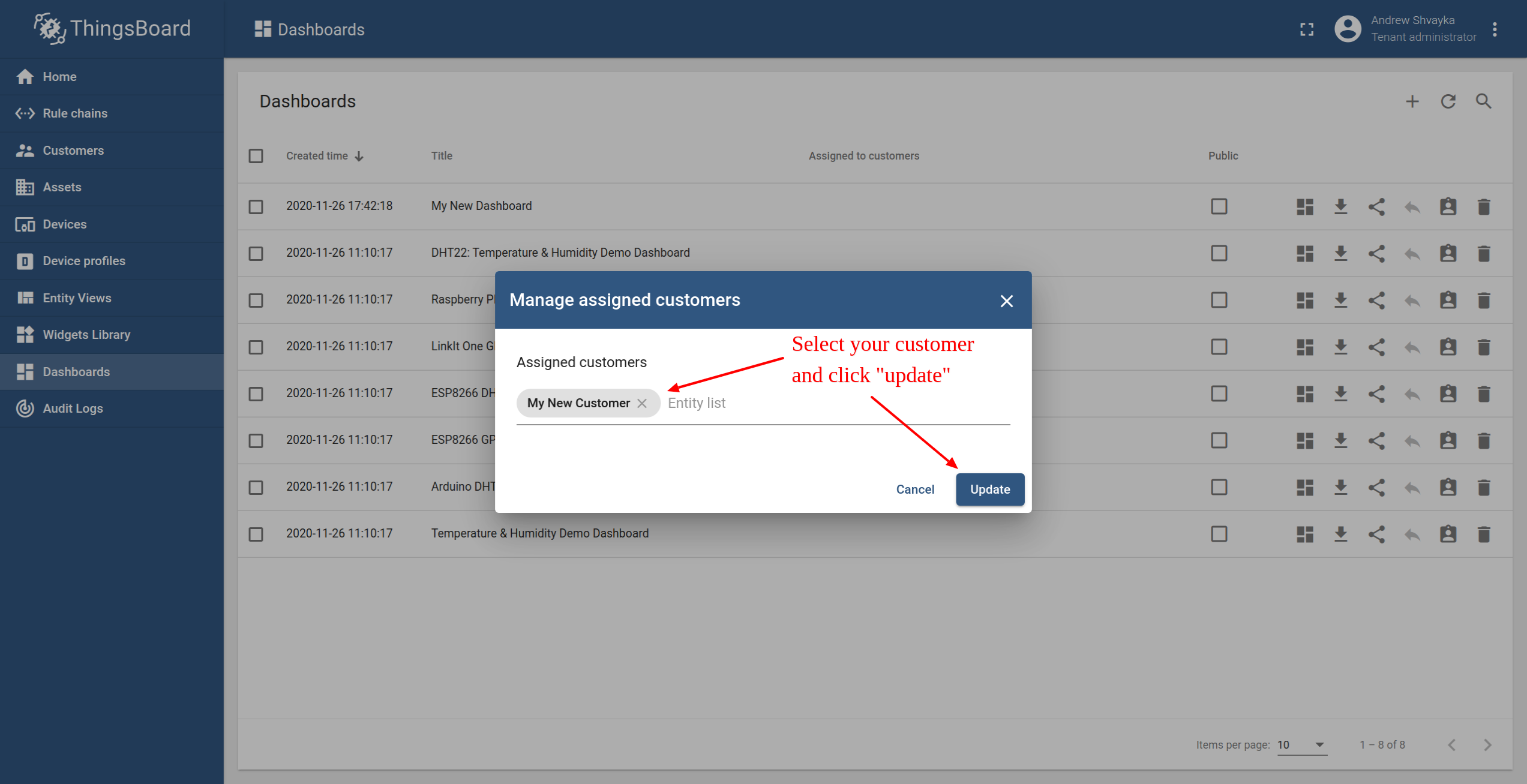Viewport: 1527px width, 784px height.
Task: Click the vertical ellipsis menu at top right
Action: (1495, 29)
